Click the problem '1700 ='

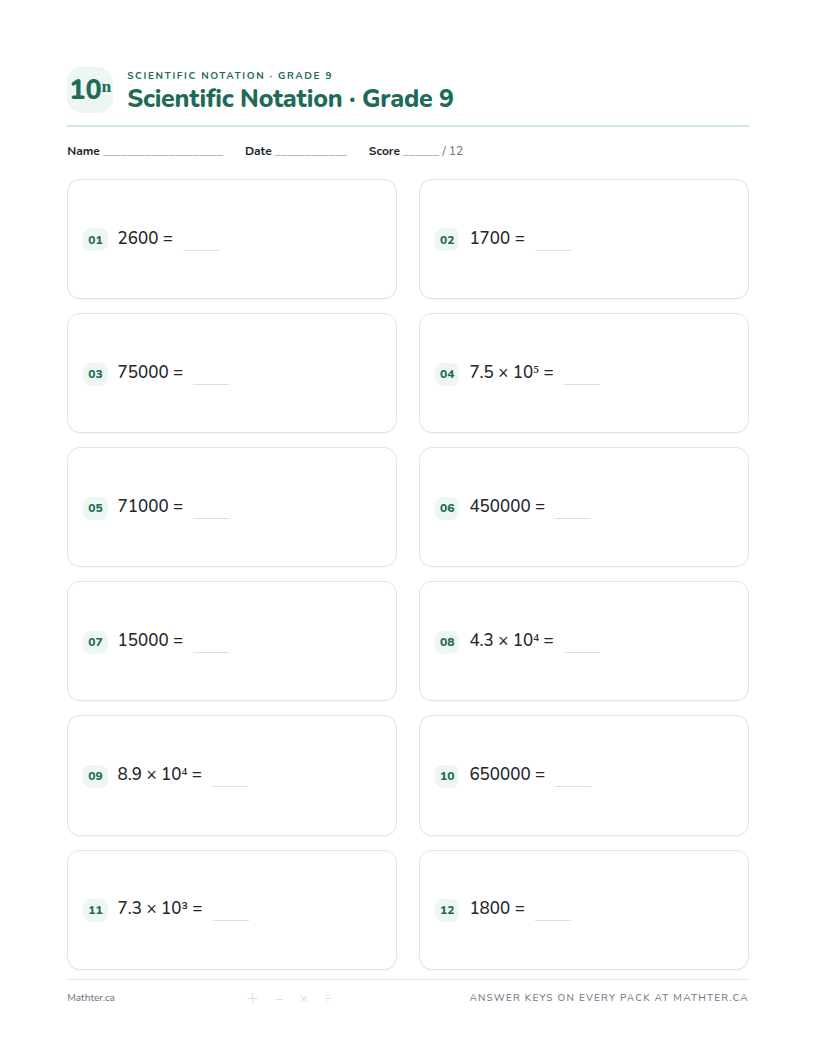pos(497,238)
